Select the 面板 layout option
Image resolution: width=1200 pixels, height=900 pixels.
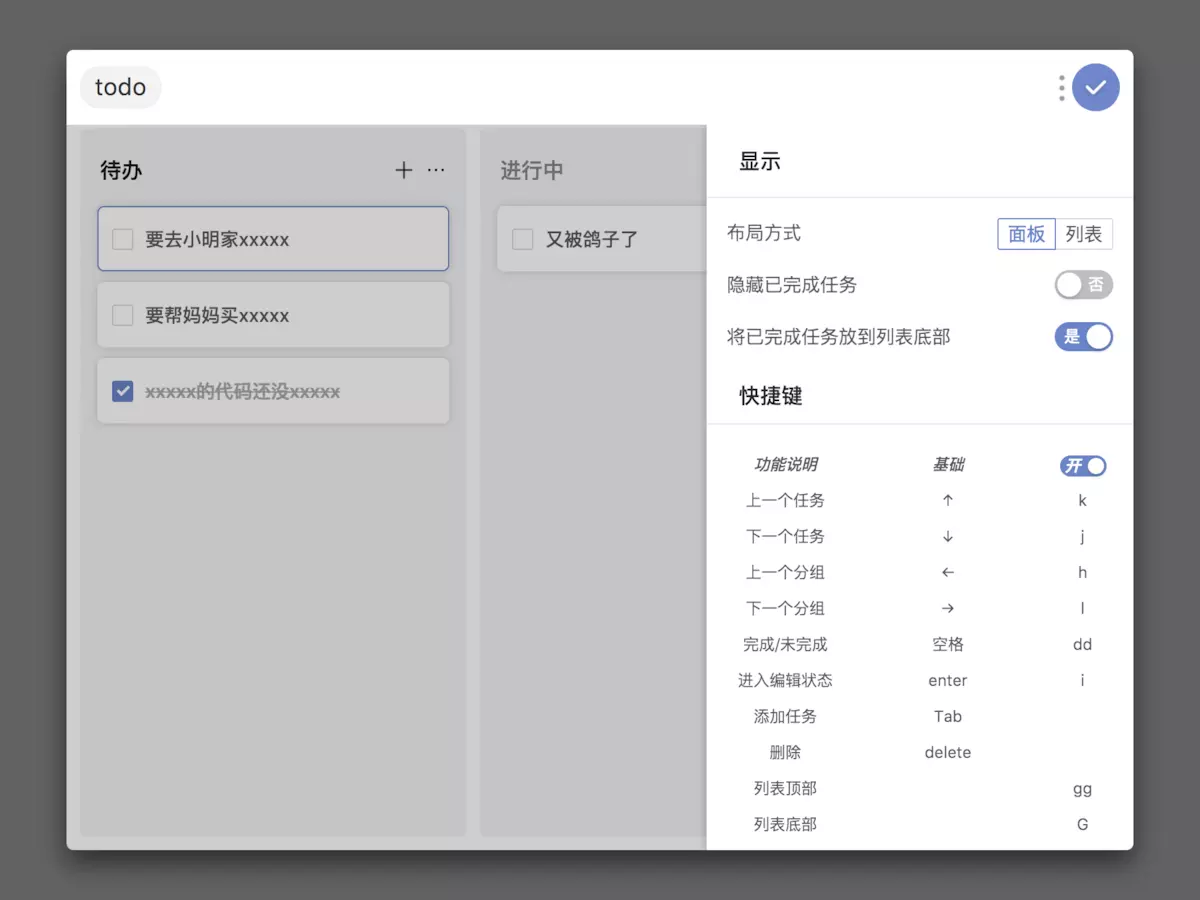(1027, 233)
